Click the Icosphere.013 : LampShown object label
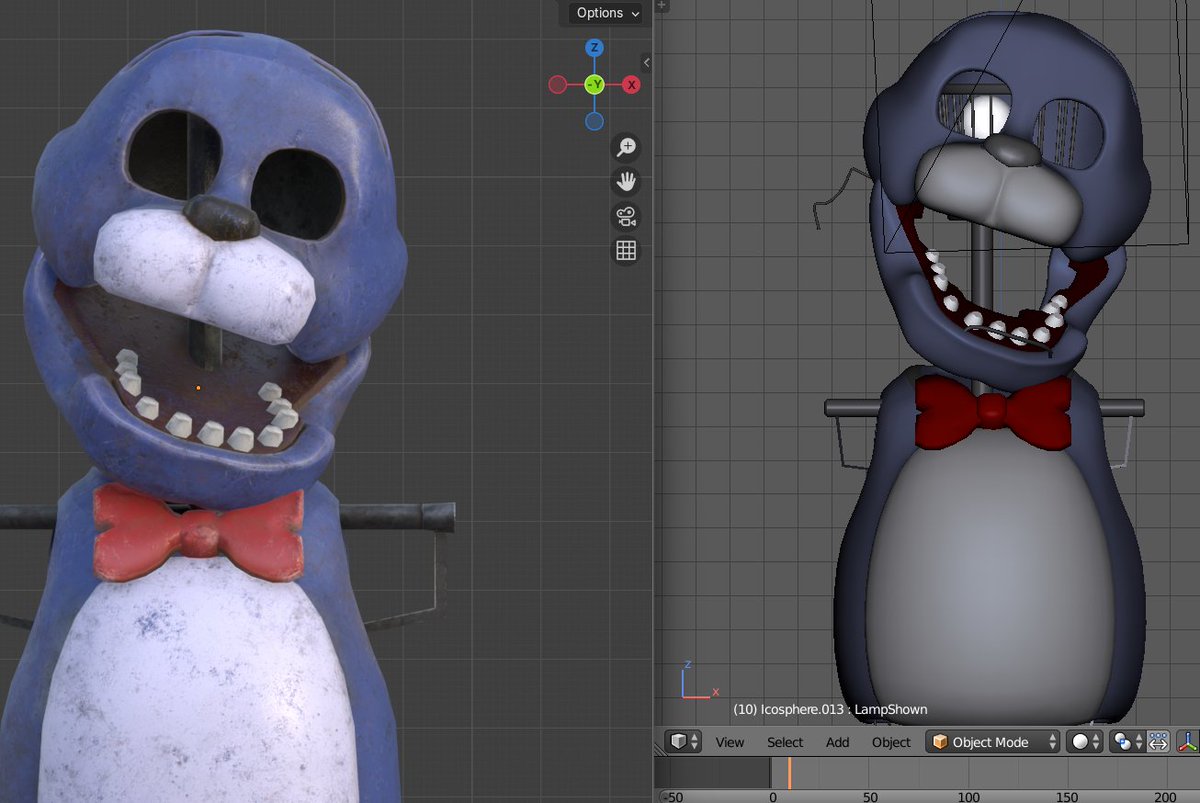This screenshot has height=803, width=1200. (830, 709)
